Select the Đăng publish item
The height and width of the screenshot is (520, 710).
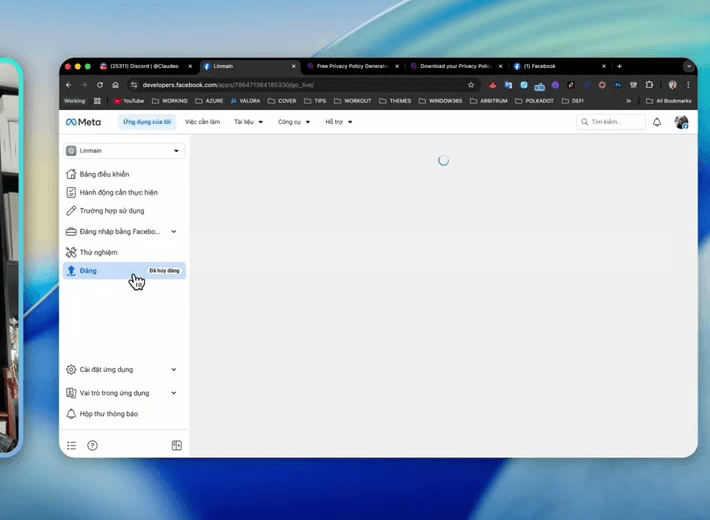124,270
